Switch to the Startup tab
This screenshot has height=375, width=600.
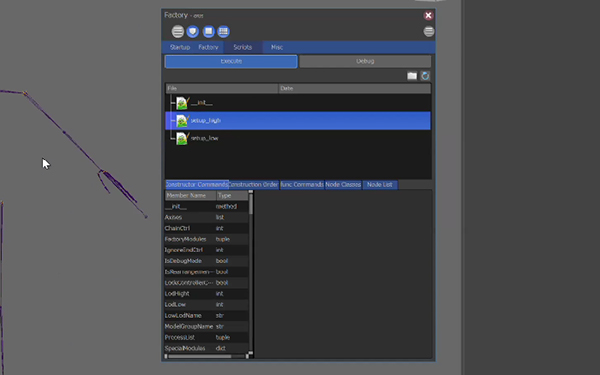pos(180,47)
